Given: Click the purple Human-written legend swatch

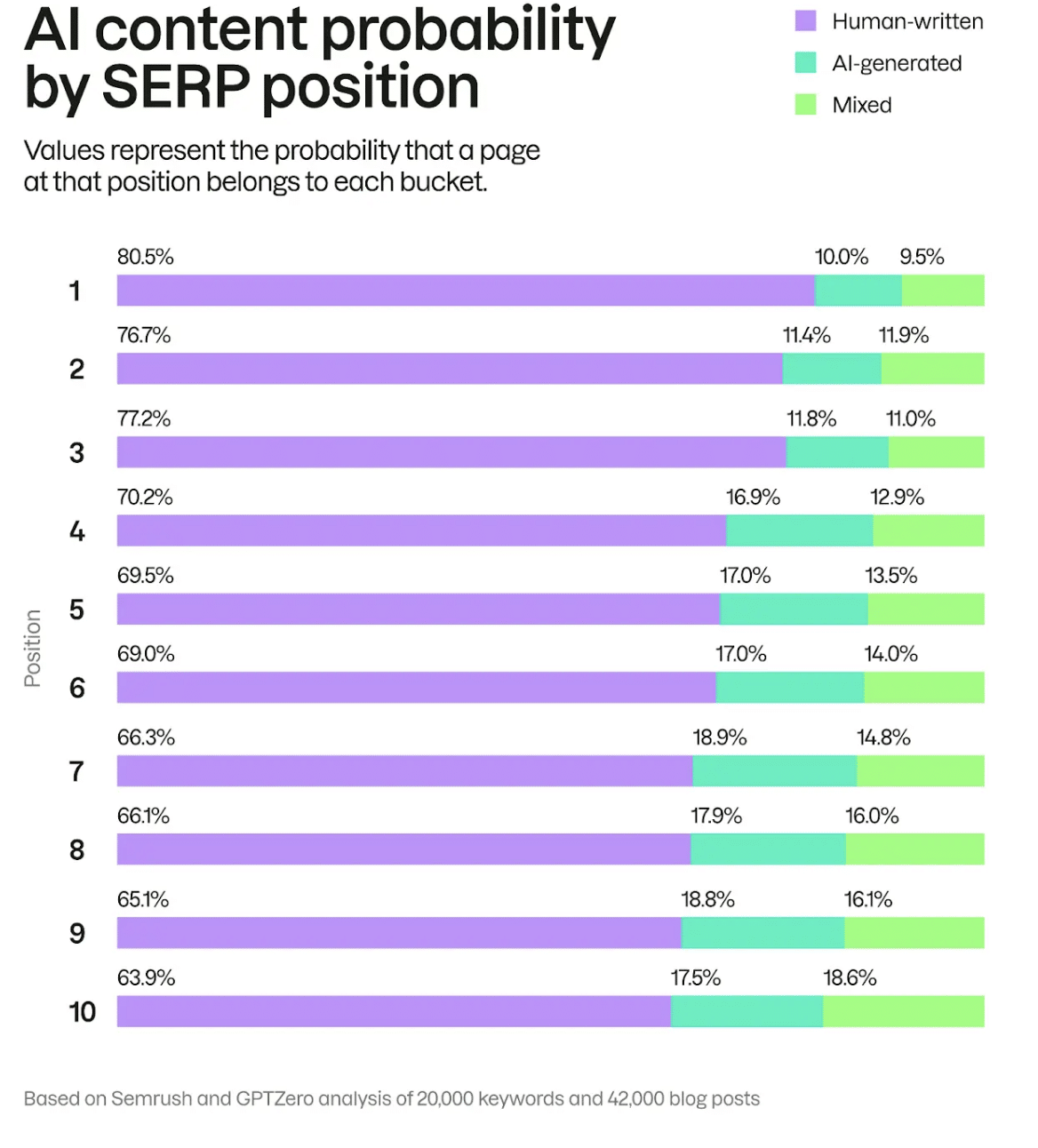Looking at the screenshot, I should [x=805, y=21].
